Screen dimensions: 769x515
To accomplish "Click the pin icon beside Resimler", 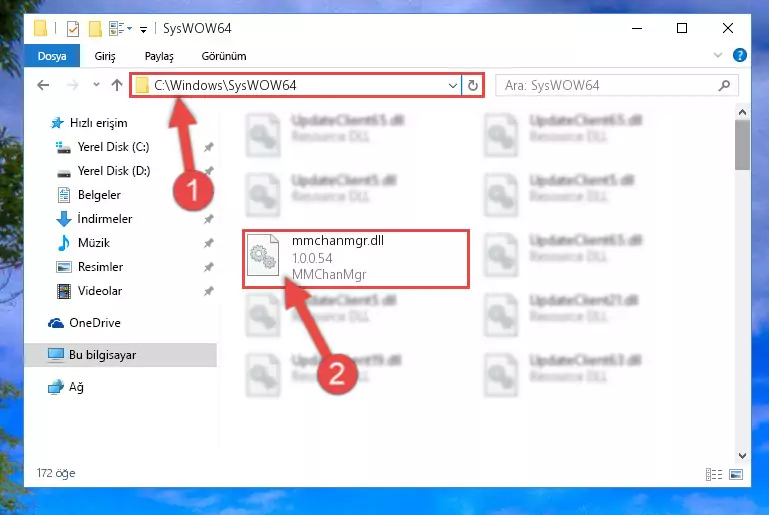I will (208, 267).
